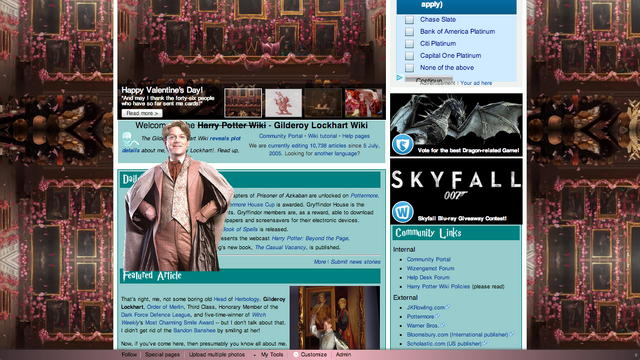Select the red costume slider thumbnail
Screen dimensions: 640x360
pos(363,103)
